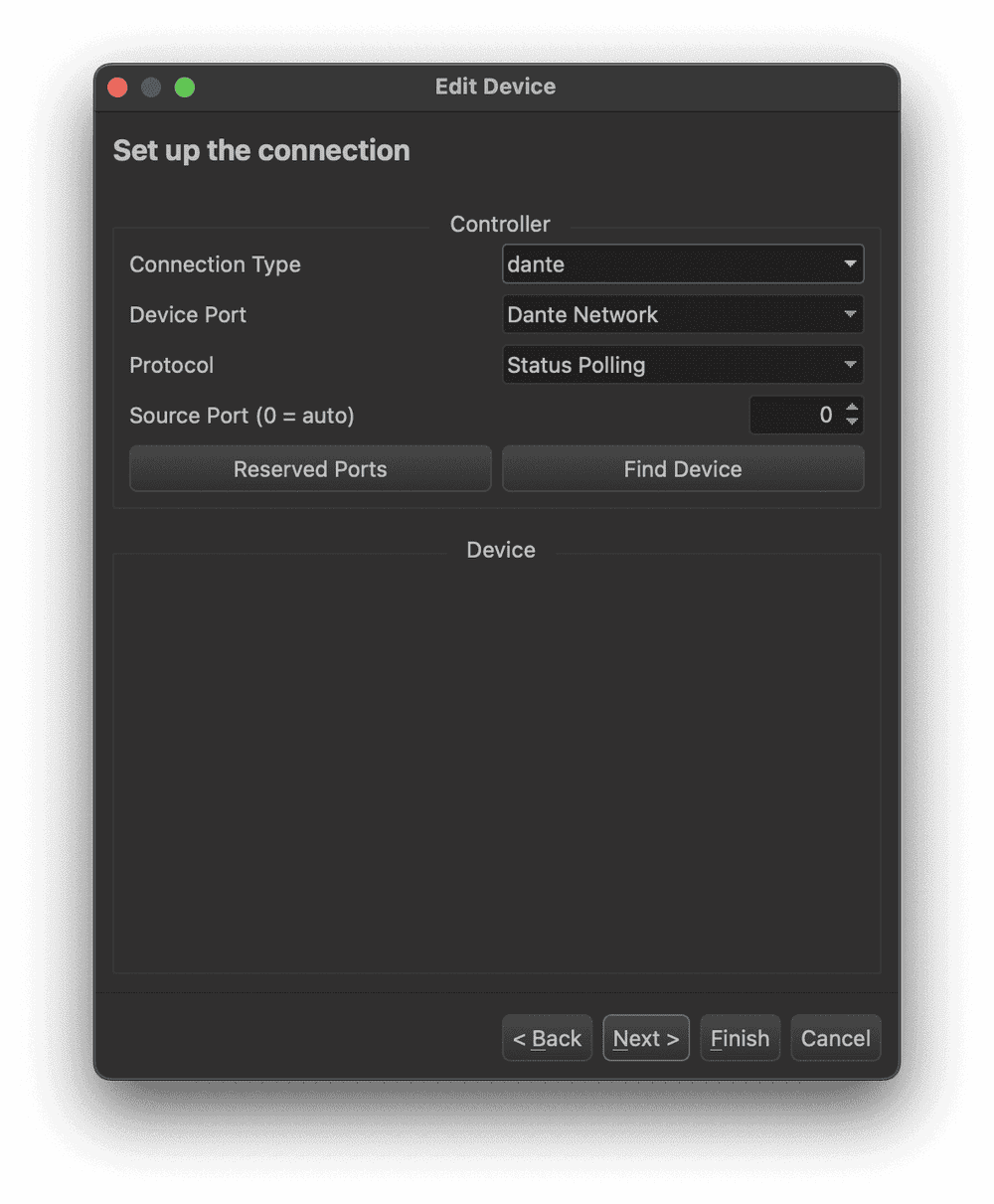Click the Connection Type label
The height and width of the screenshot is (1204, 994).
(215, 264)
